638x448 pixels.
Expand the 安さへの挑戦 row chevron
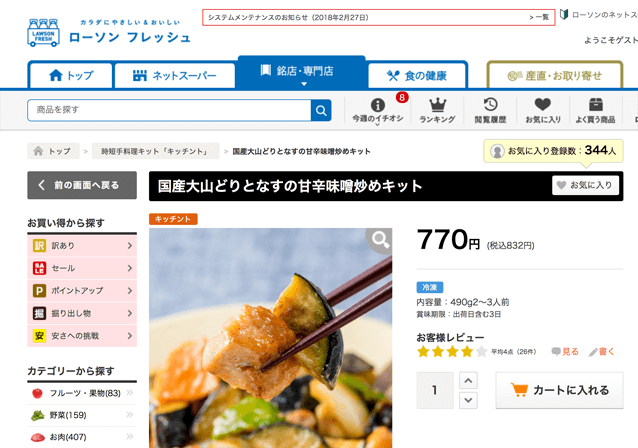click(x=130, y=336)
